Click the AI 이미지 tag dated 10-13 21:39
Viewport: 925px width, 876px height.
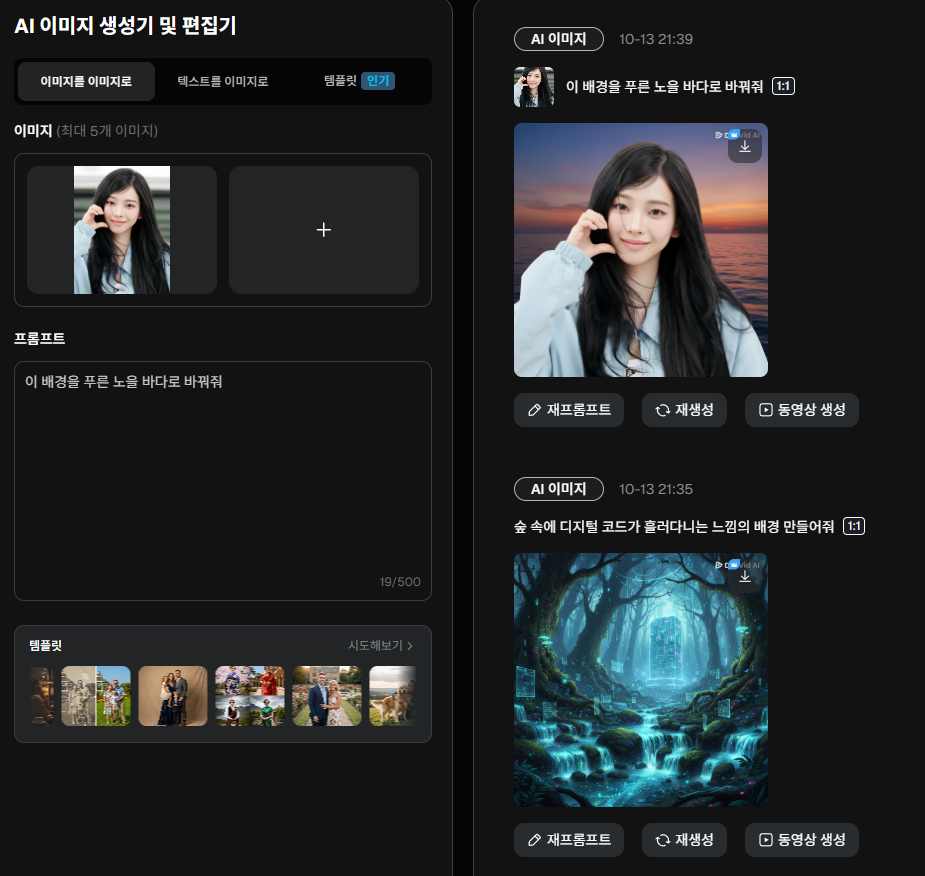tap(559, 39)
